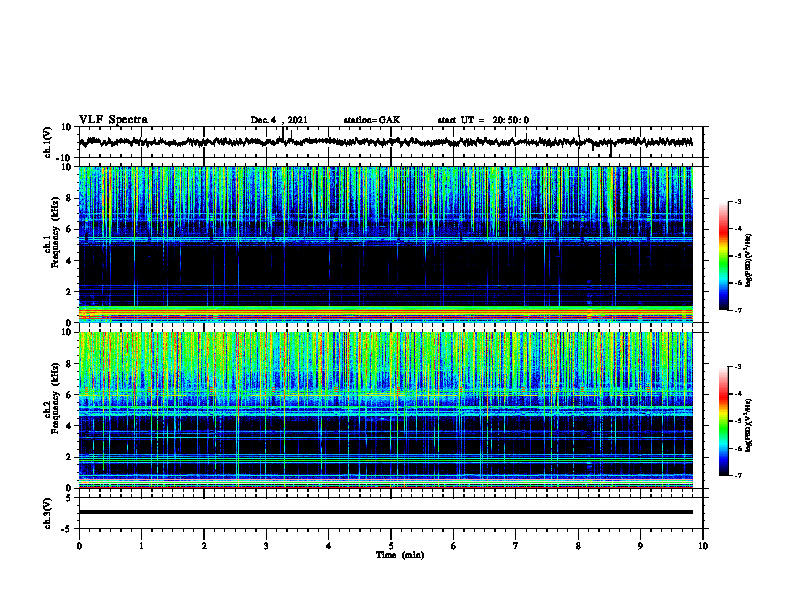Screen dimensions: 792x612
Task: Click the "2" kHz tick of ch.2 spectrogram
Action: tap(69, 457)
